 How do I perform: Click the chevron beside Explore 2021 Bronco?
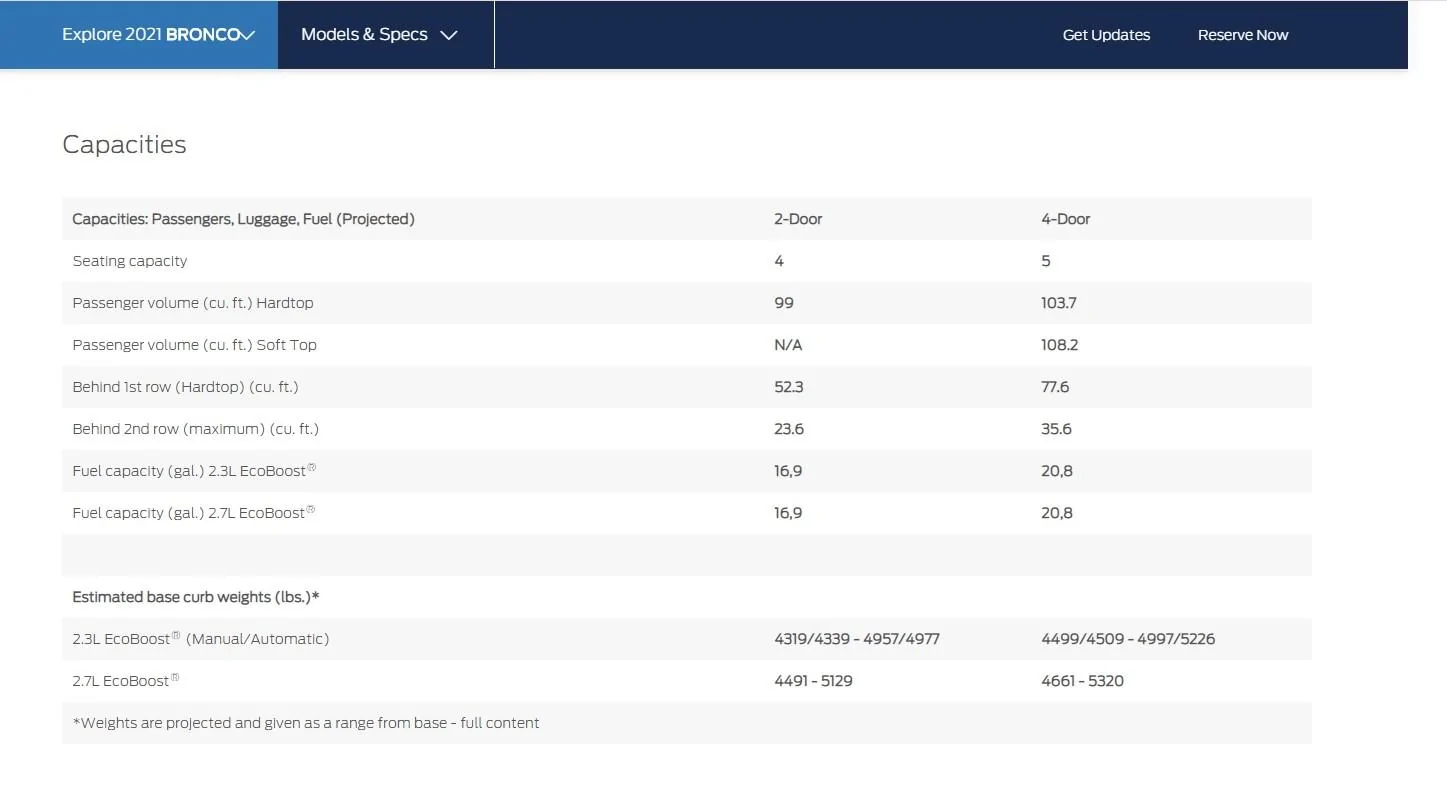pyautogui.click(x=248, y=35)
